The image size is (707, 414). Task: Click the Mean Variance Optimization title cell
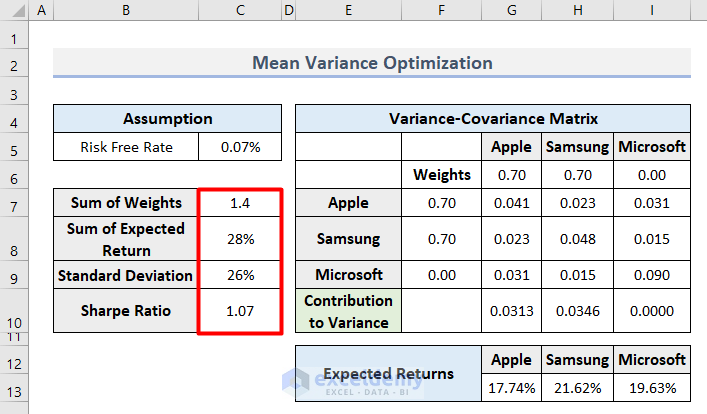tap(372, 63)
